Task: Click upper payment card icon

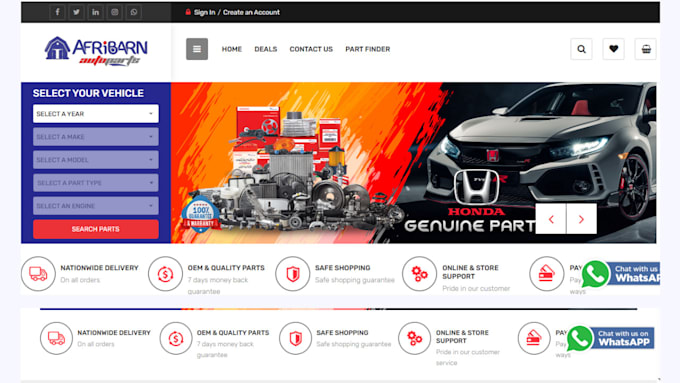Action: coord(546,274)
